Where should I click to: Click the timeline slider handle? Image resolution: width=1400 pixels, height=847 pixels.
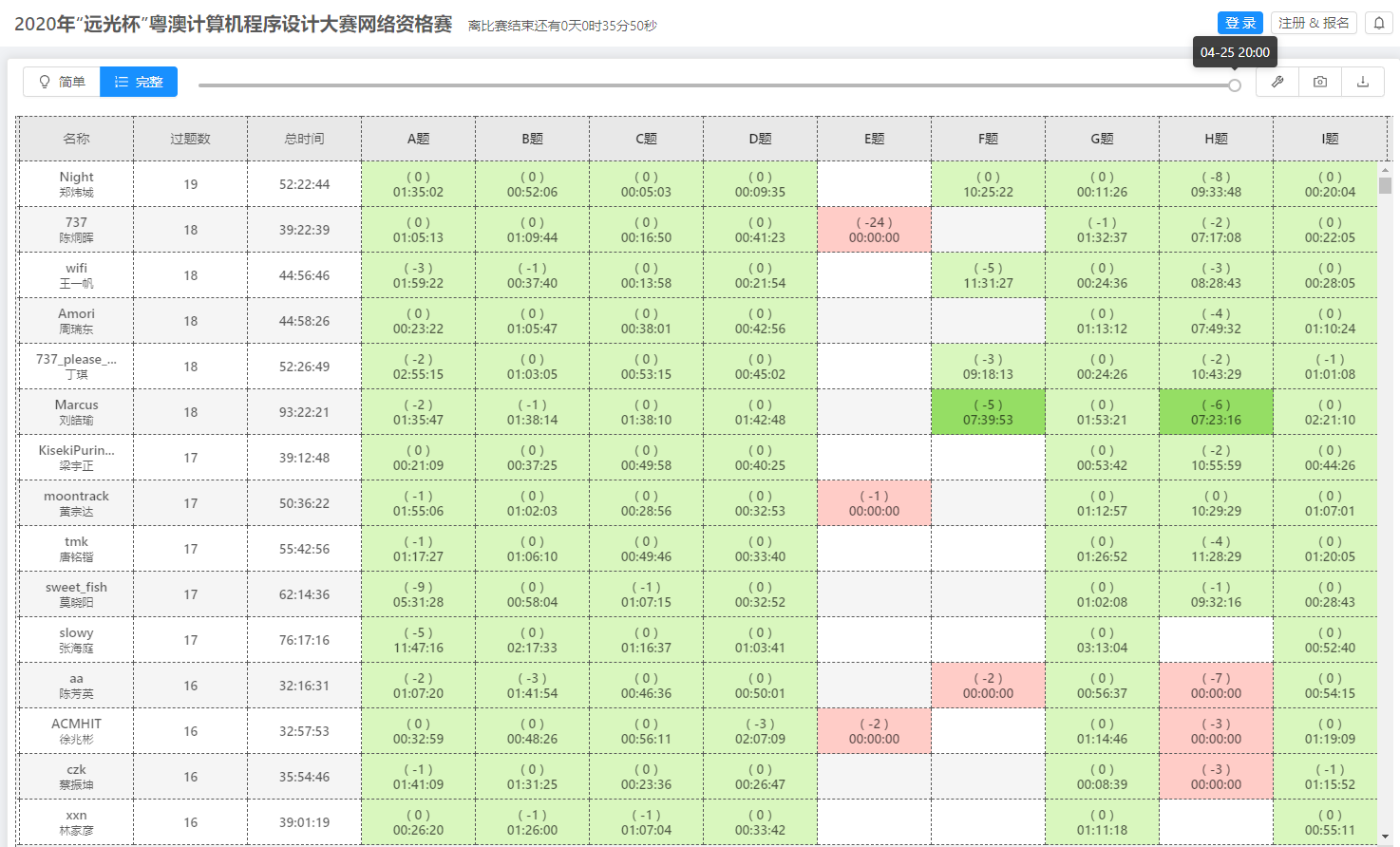(x=1235, y=85)
